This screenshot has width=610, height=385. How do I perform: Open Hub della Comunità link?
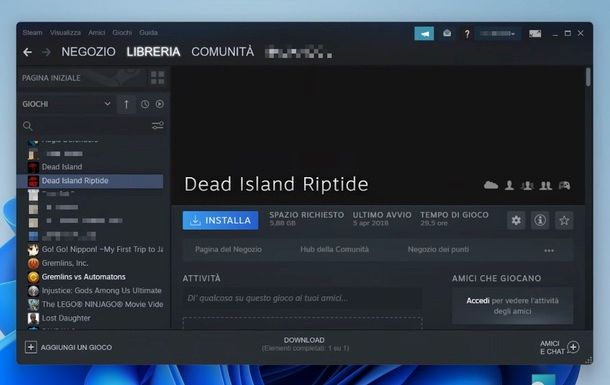coord(335,249)
